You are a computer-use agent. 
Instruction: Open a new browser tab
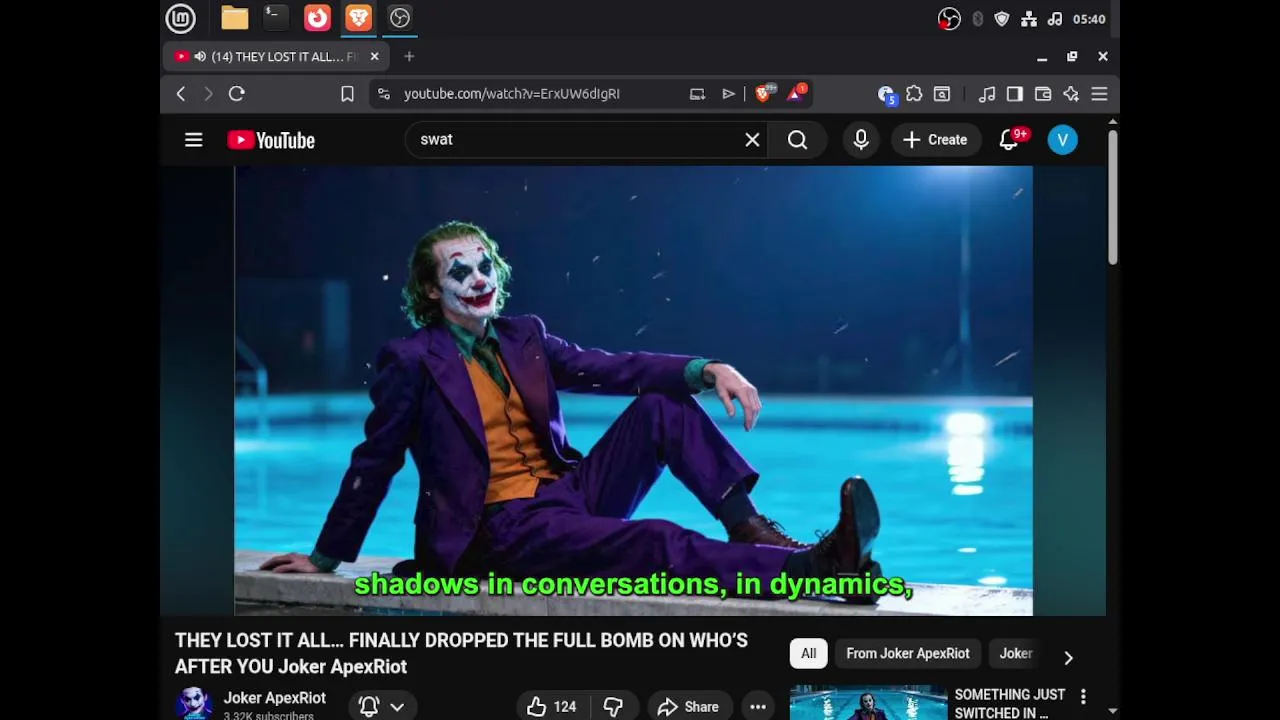pos(409,57)
